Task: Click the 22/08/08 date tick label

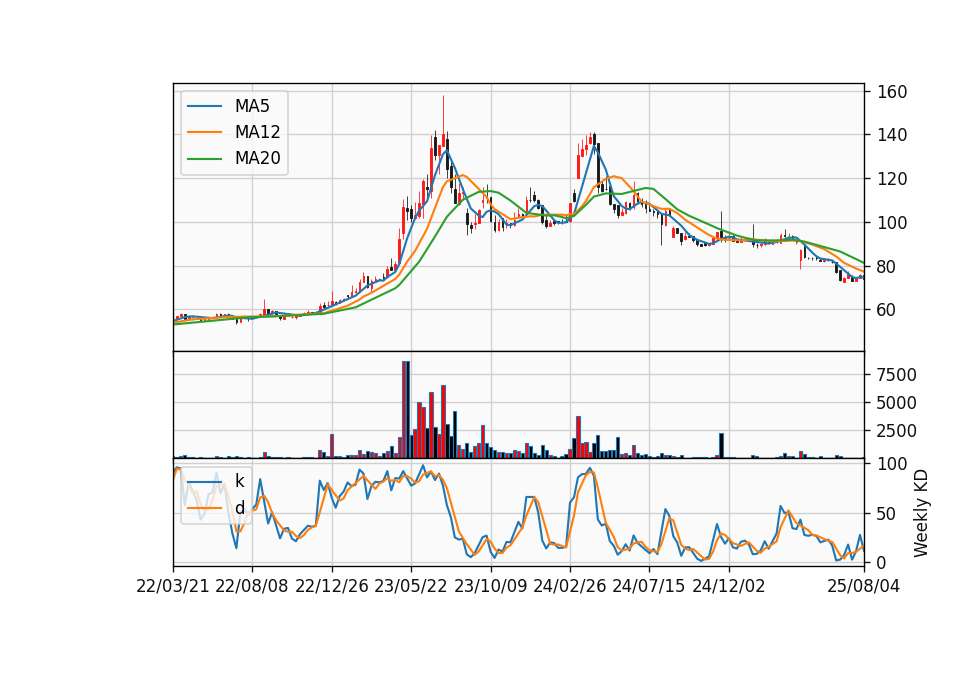Action: pyautogui.click(x=252, y=586)
